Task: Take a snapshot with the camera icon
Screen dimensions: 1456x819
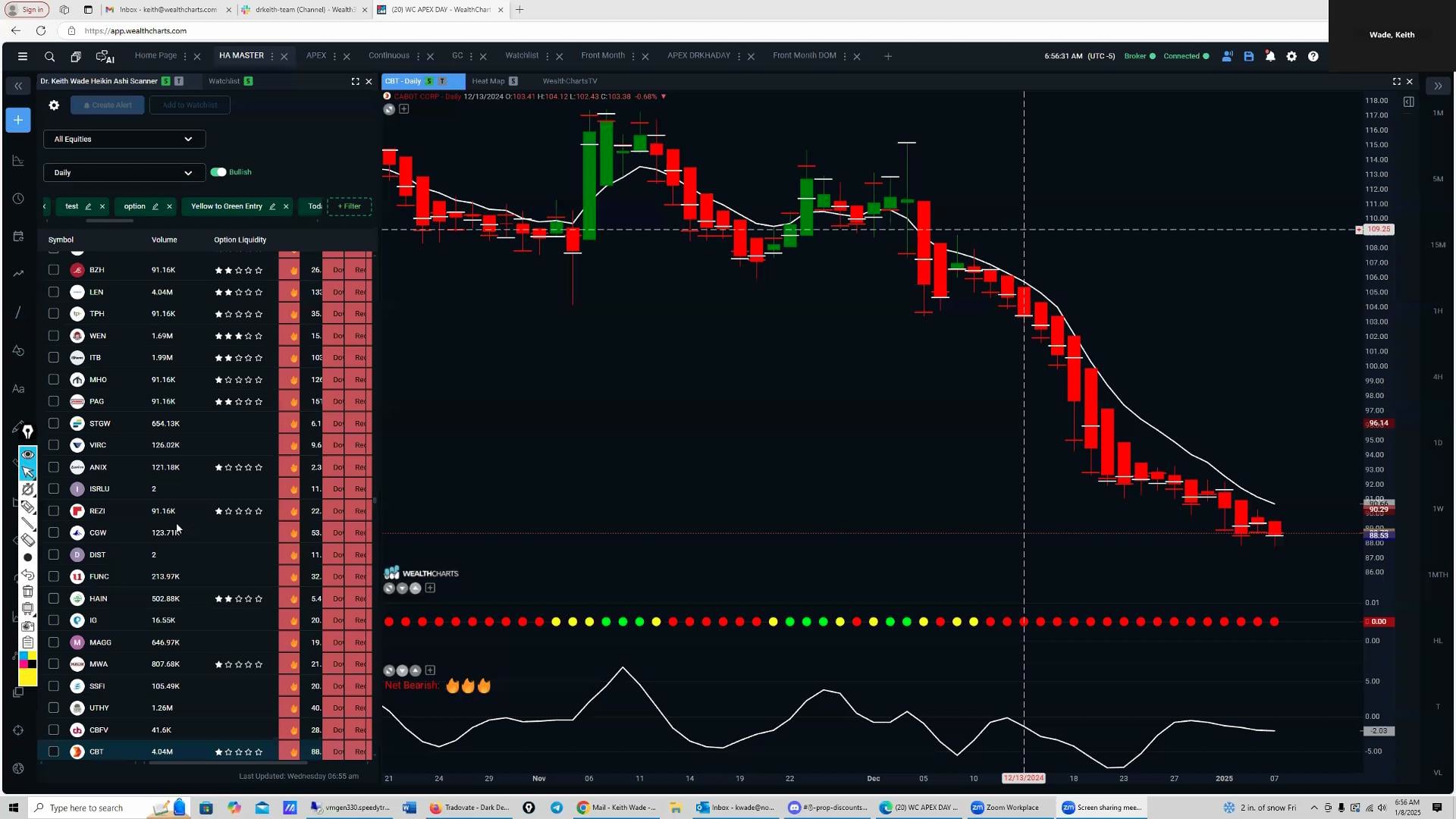Action: click(x=28, y=626)
